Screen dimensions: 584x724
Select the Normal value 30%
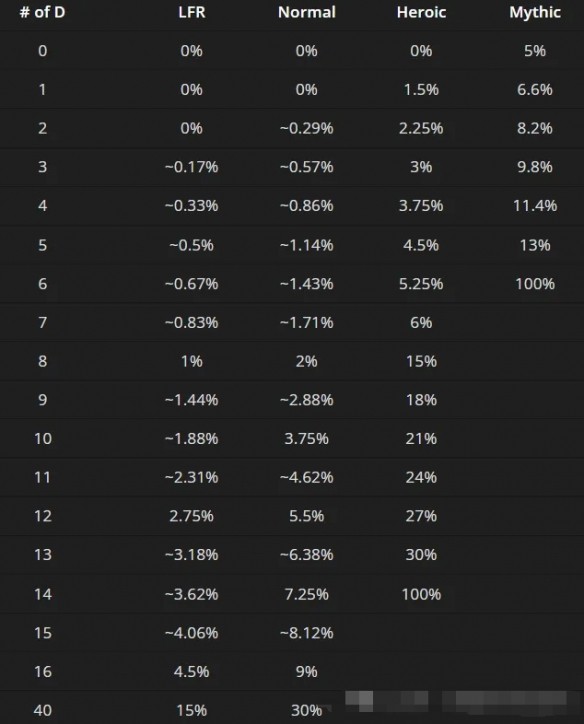(x=307, y=710)
